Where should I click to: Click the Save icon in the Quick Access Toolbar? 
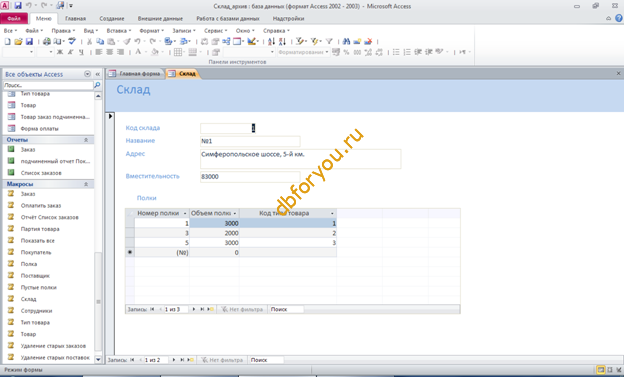[18, 6]
